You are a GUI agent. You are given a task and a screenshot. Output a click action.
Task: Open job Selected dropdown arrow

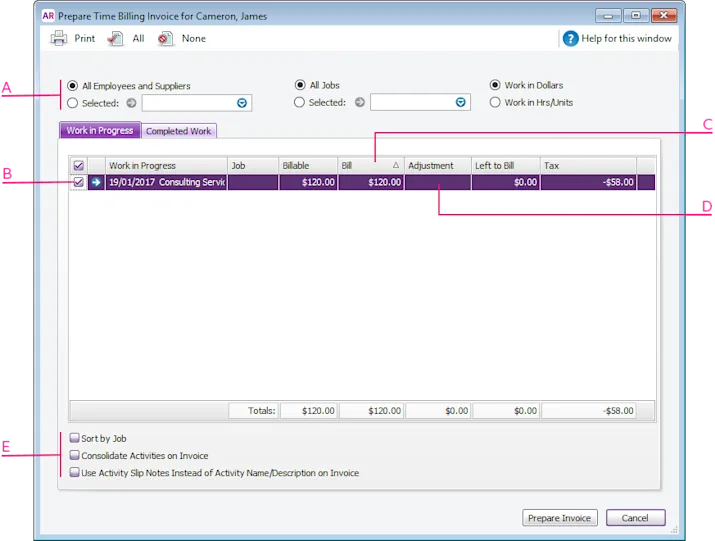tap(461, 102)
